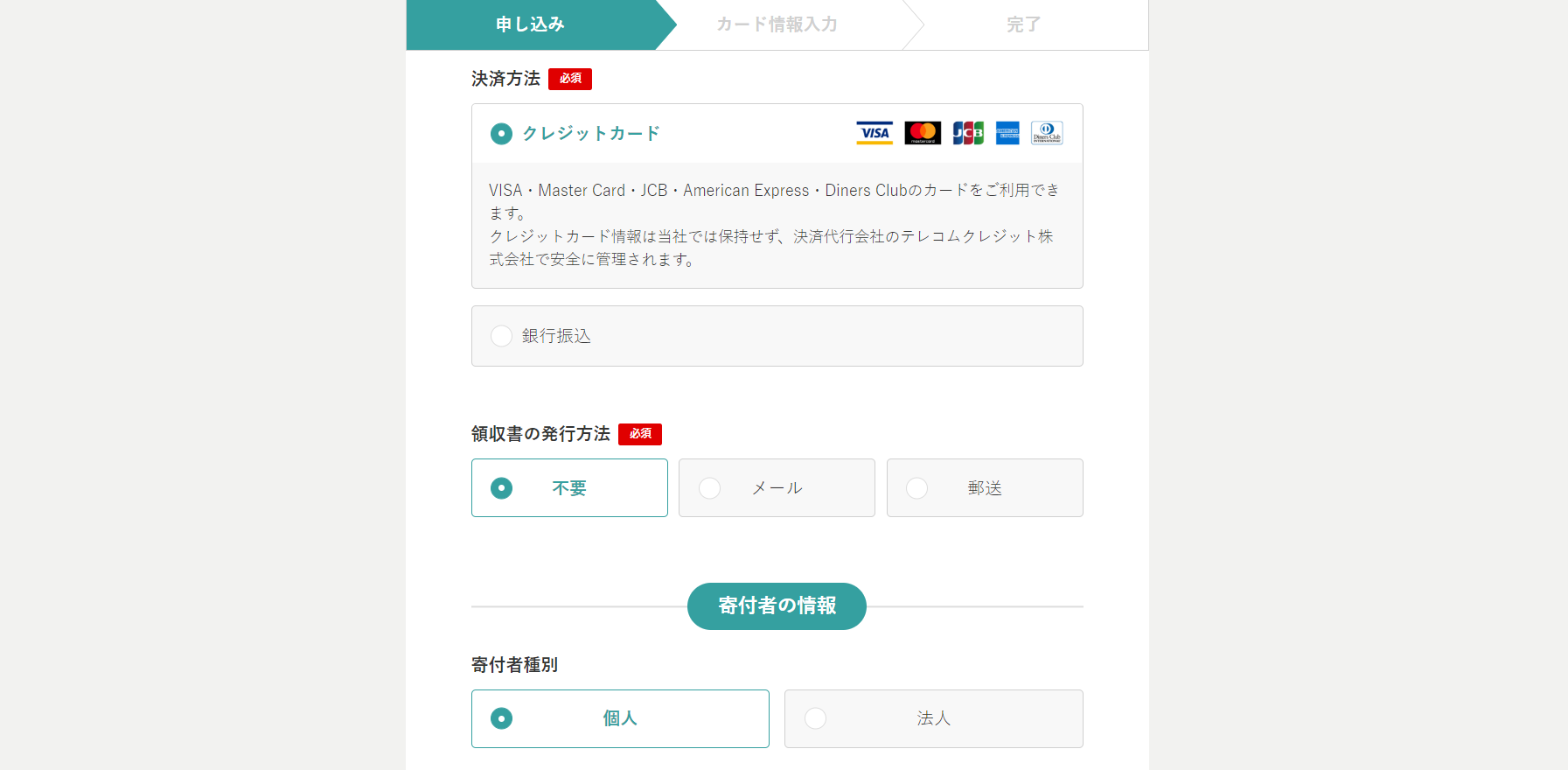
Task: Click the American Express logo
Action: [x=1007, y=133]
